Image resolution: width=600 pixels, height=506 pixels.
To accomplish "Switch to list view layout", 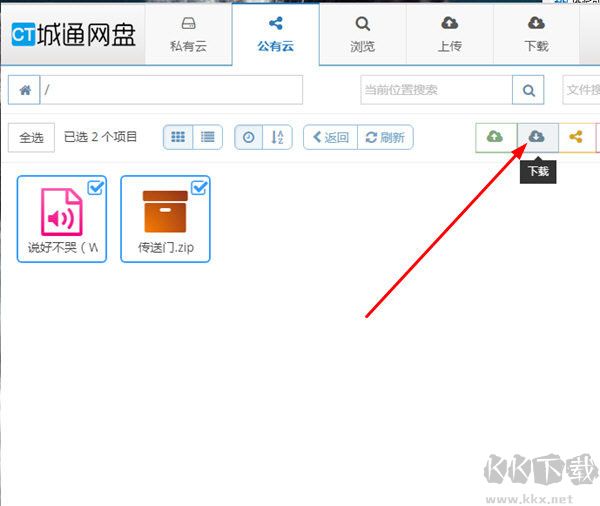I will point(207,137).
